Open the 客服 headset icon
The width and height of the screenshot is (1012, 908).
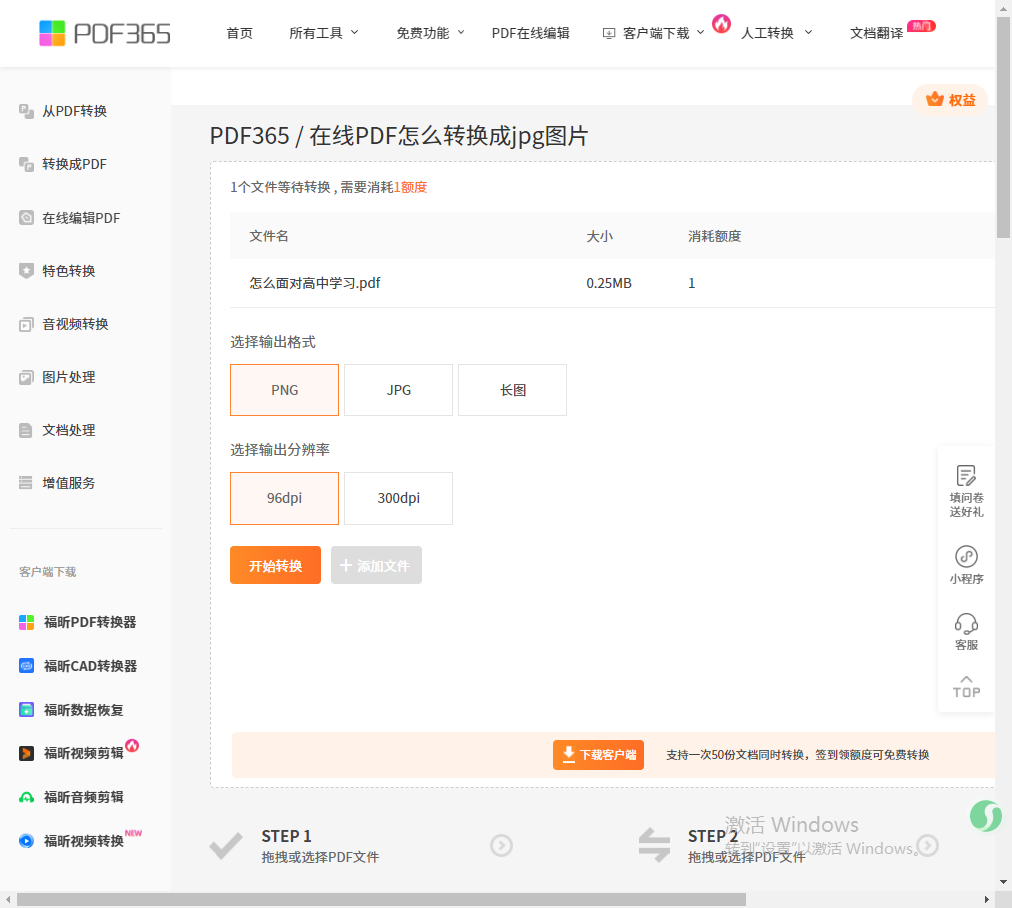966,624
